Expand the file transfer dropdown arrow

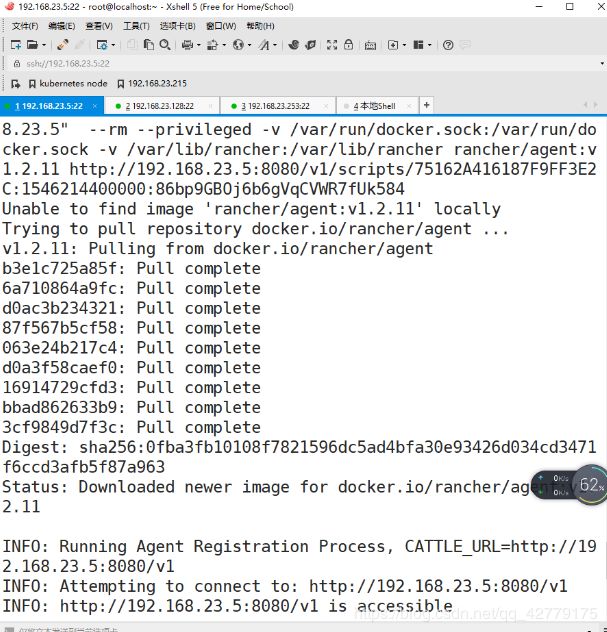pyautogui.click(x=224, y=45)
